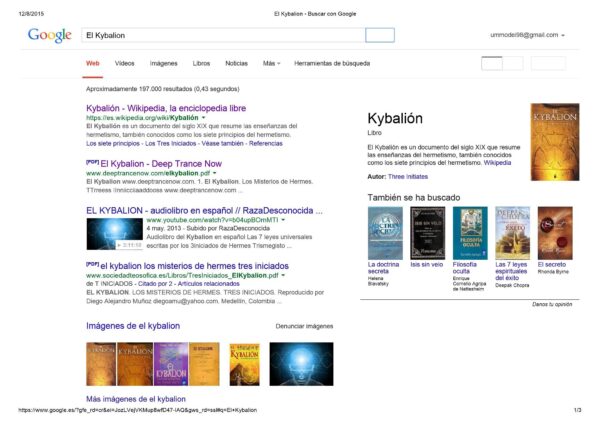Screen dimensions: 600x424
Task: Expand the arrow next to es.wikipedia.org URL
Action: tap(204, 118)
